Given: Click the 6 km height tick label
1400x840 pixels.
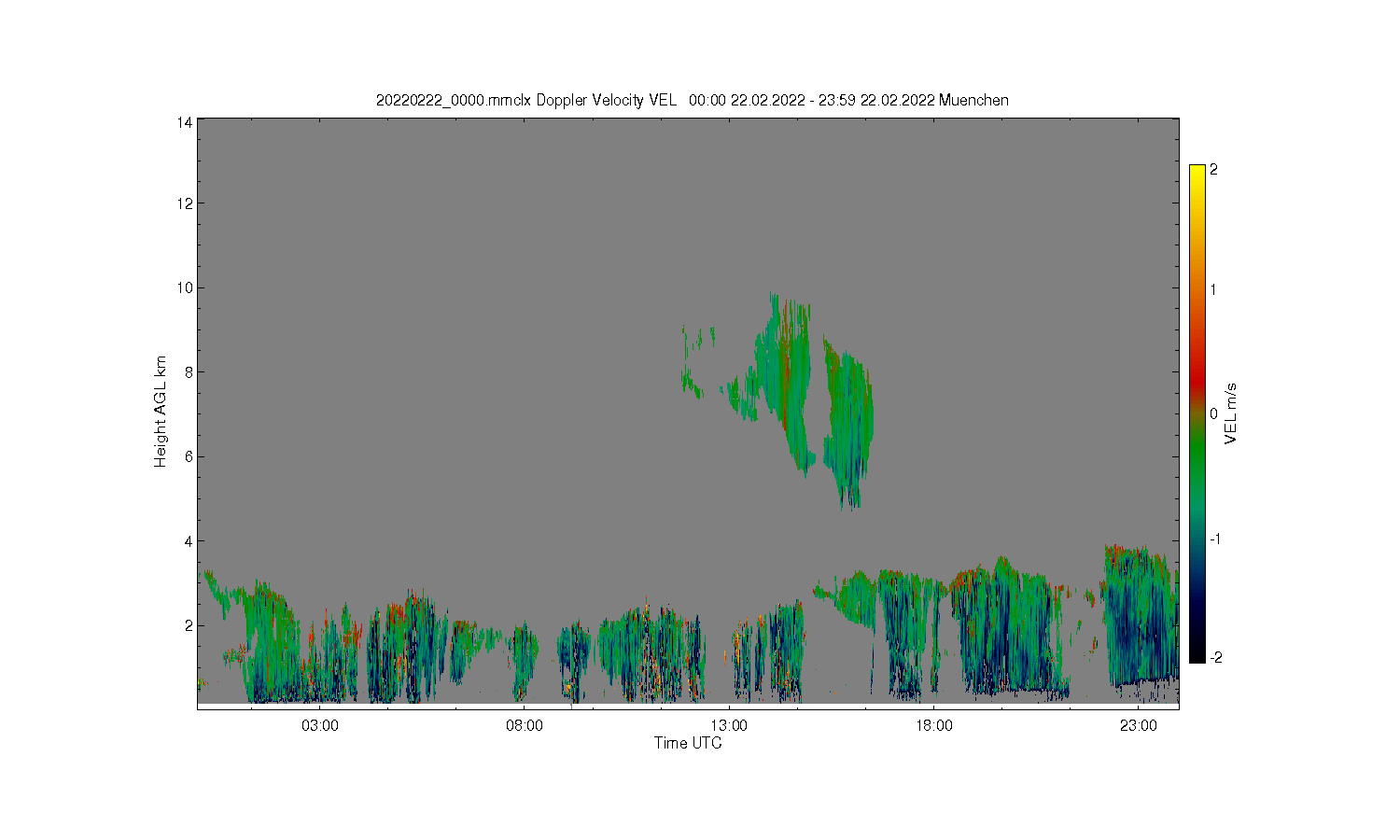Looking at the screenshot, I should click(x=189, y=456).
